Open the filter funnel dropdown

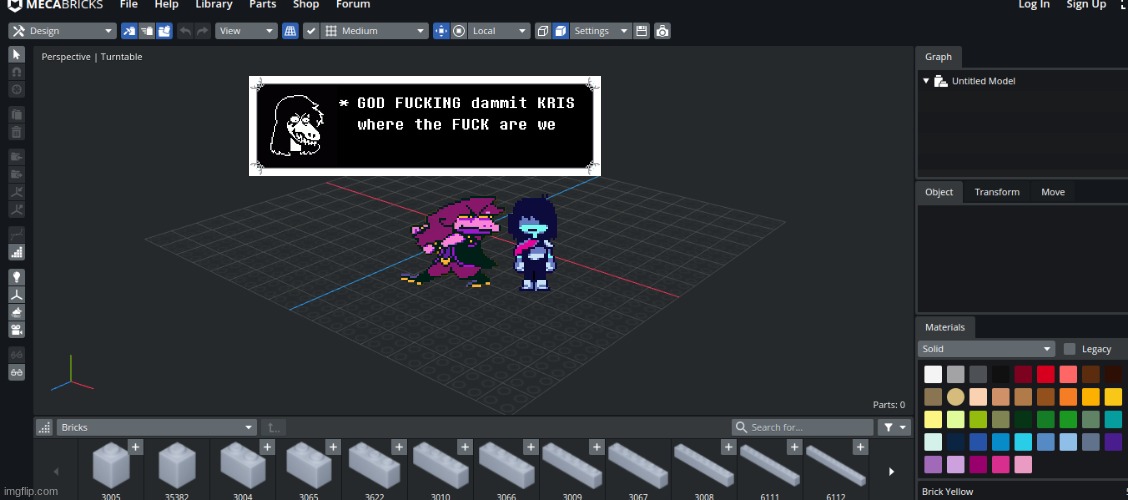pos(894,427)
